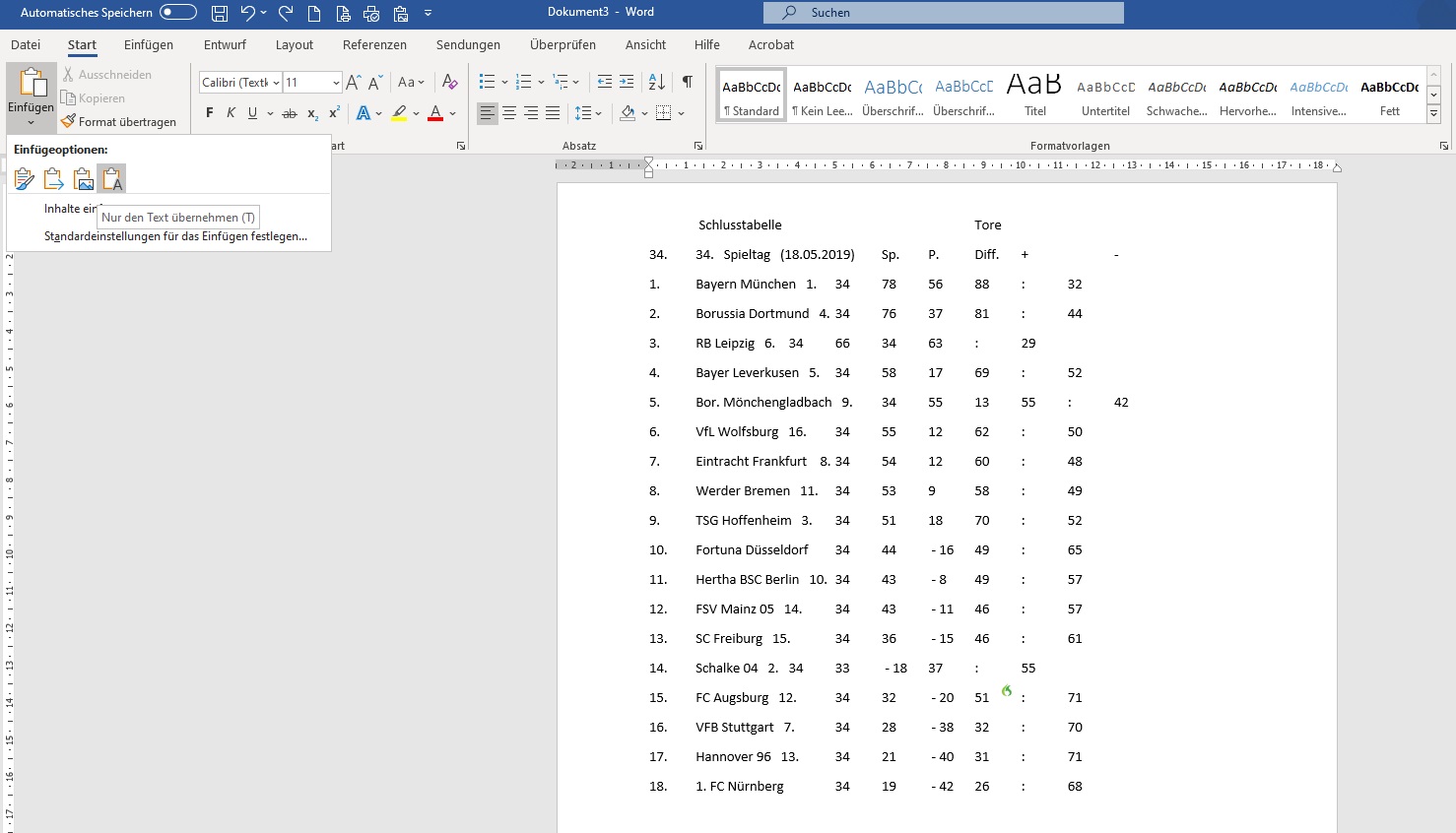The image size is (1456, 833).
Task: Switch to the Einfügen ribbon tab
Action: [x=149, y=44]
